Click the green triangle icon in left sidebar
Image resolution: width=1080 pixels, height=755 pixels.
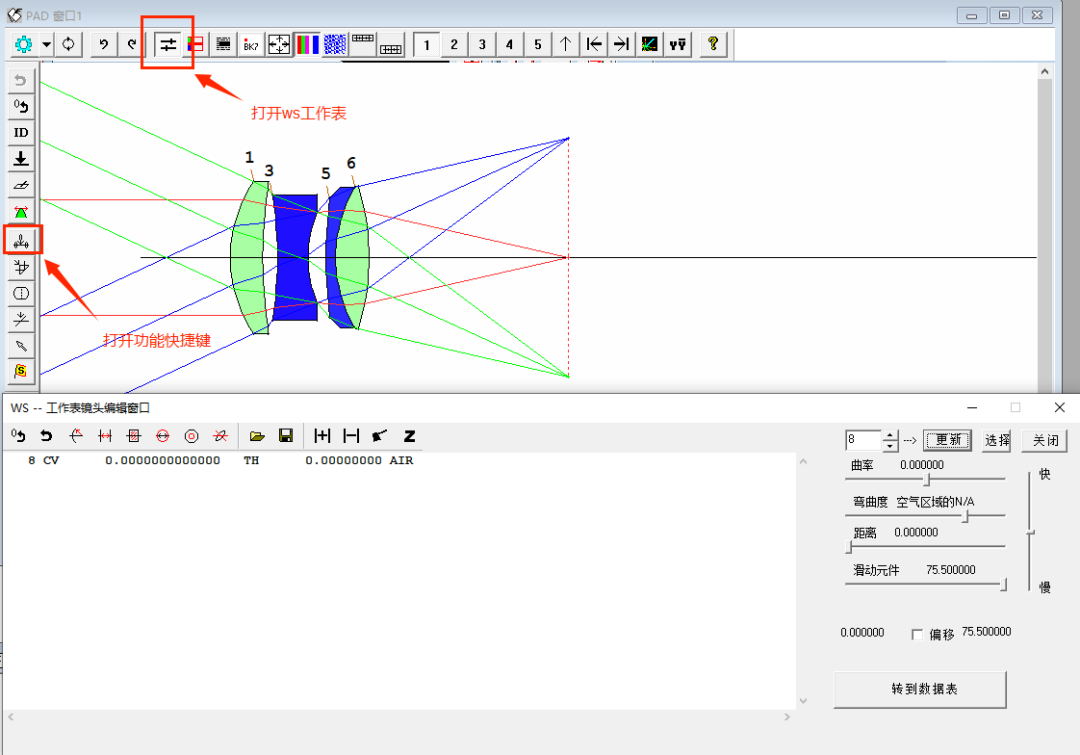pyautogui.click(x=21, y=212)
